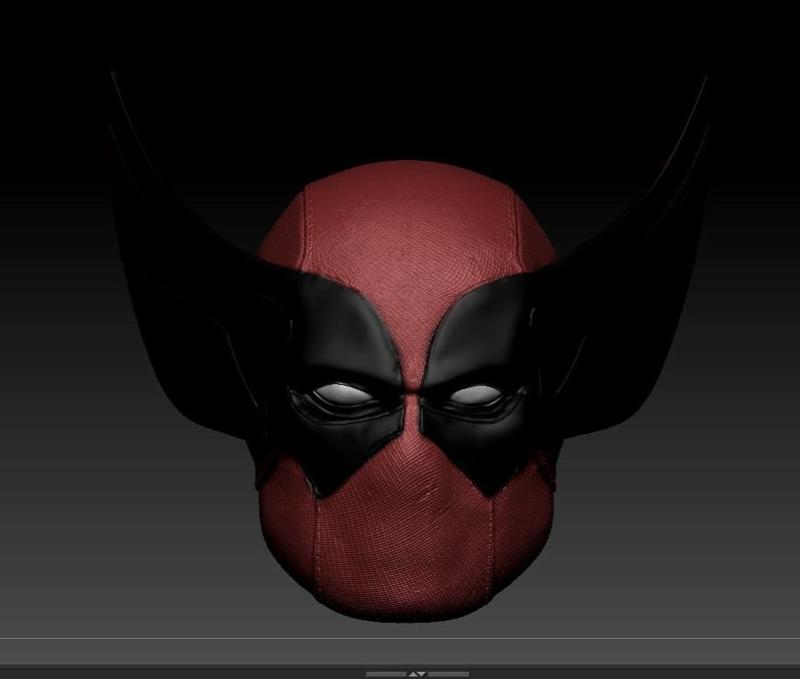Click the 3D mask model in viewport
Image resolution: width=800 pixels, height=679 pixels.
pos(408,347)
